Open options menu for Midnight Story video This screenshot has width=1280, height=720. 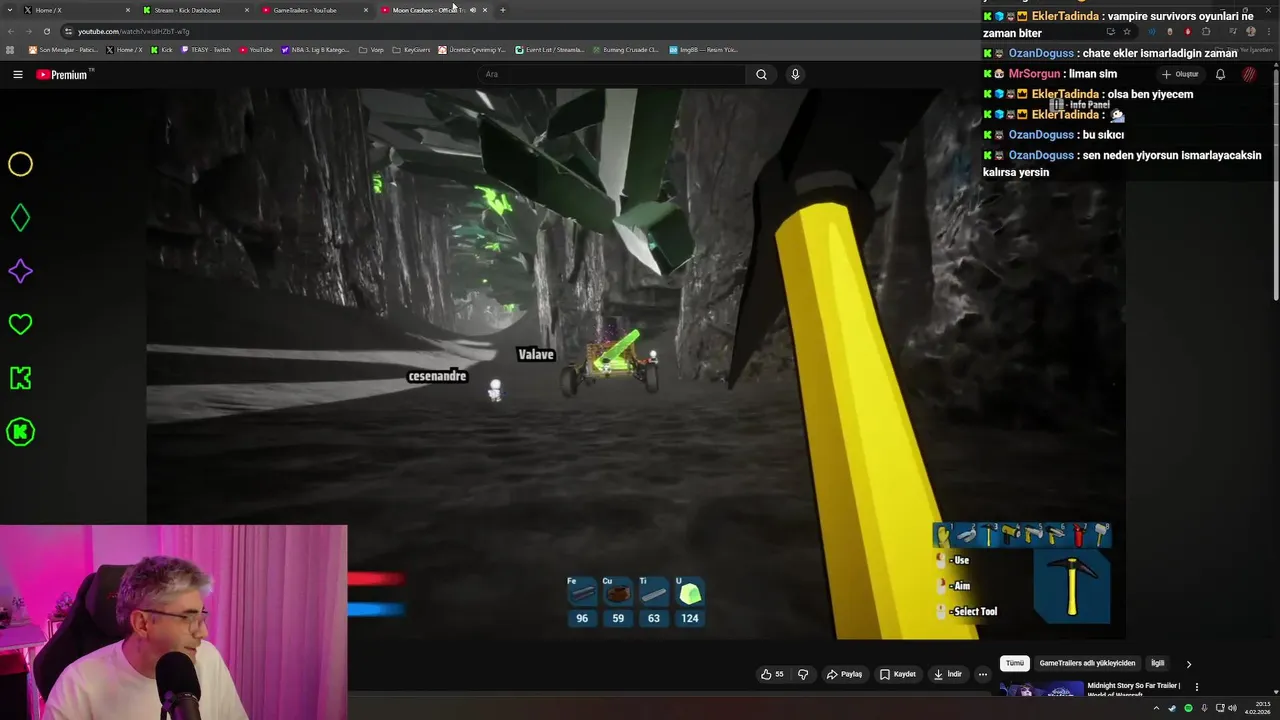(1196, 687)
